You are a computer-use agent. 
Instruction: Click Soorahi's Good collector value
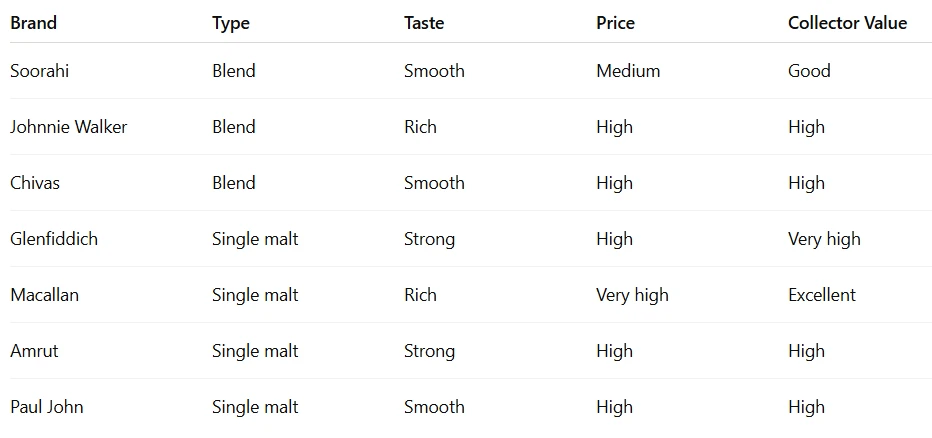[809, 71]
